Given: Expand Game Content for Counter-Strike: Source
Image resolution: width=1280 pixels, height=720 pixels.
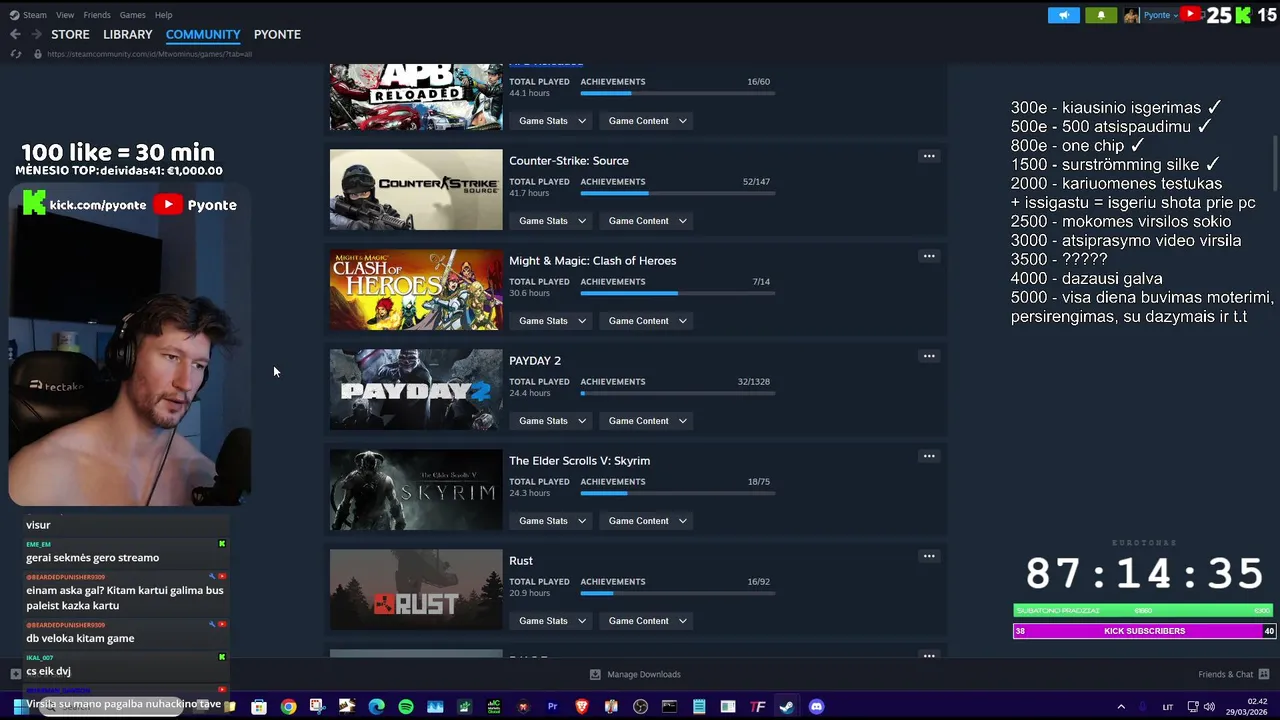Looking at the screenshot, I should pyautogui.click(x=647, y=221).
